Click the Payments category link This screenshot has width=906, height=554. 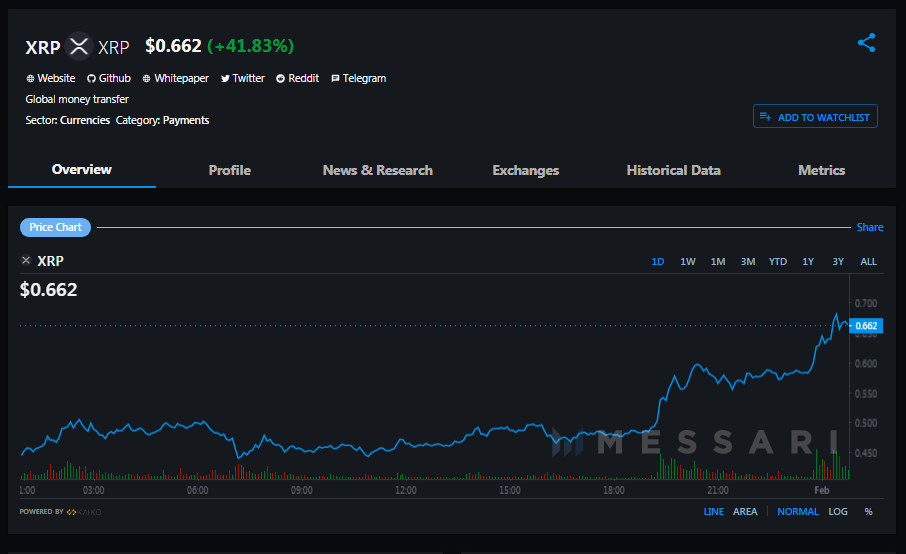[186, 120]
